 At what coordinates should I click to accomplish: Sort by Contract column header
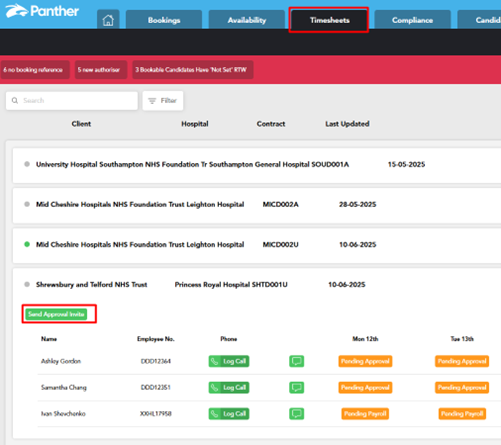271,124
